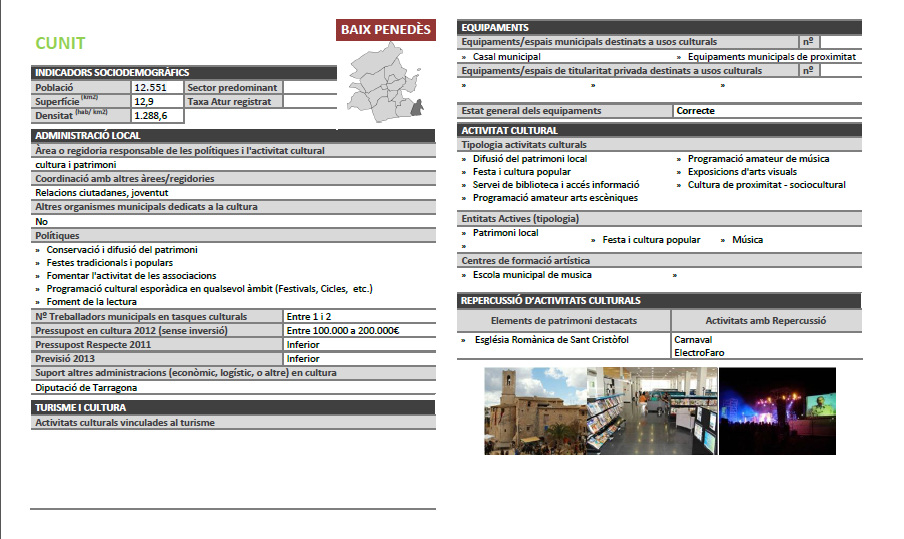This screenshot has width=904, height=539.
Task: Select 'Relacions ciutadanes, joventut' text
Action: [101, 193]
